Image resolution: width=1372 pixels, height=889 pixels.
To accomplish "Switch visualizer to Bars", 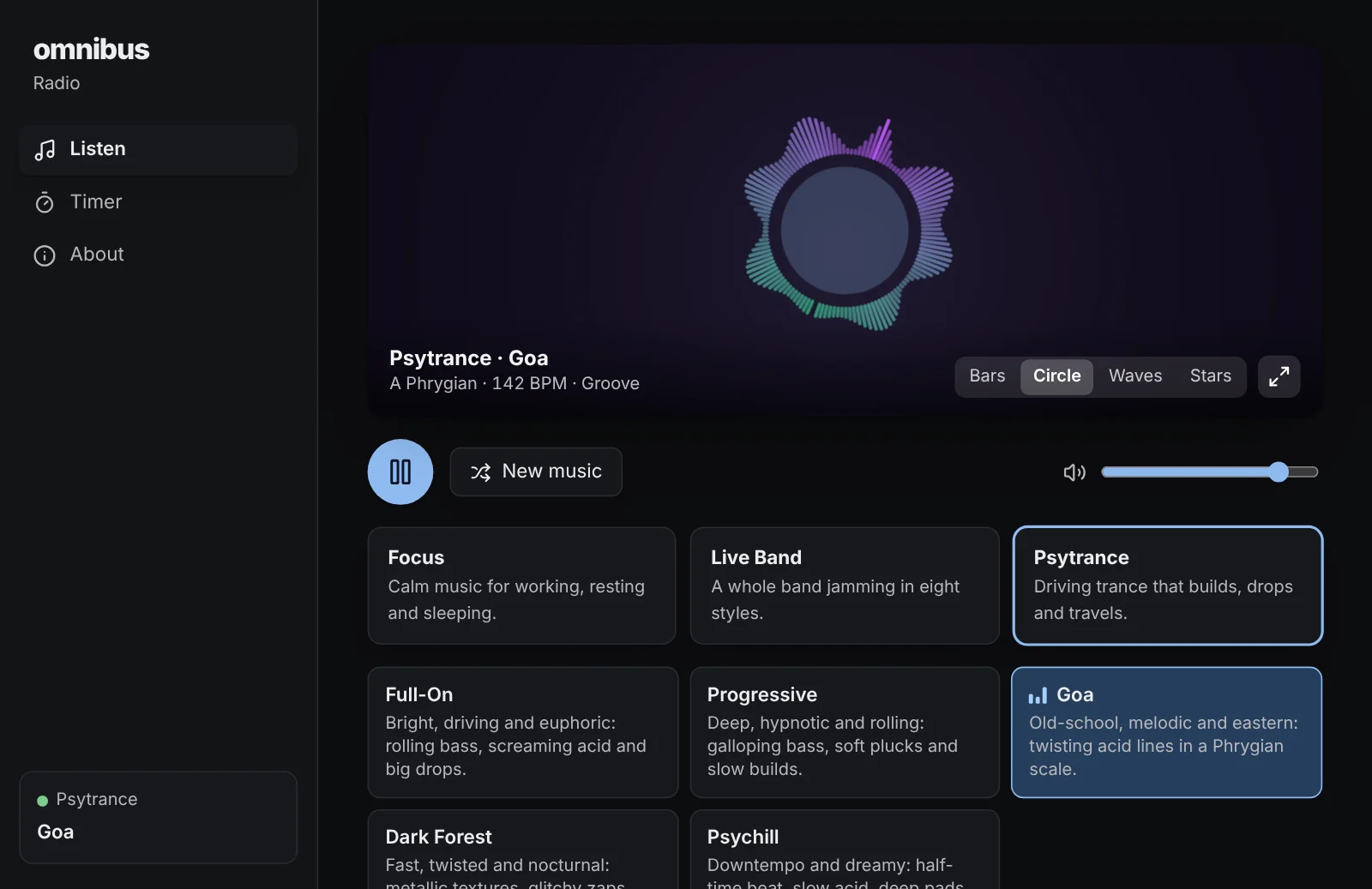I will [987, 376].
